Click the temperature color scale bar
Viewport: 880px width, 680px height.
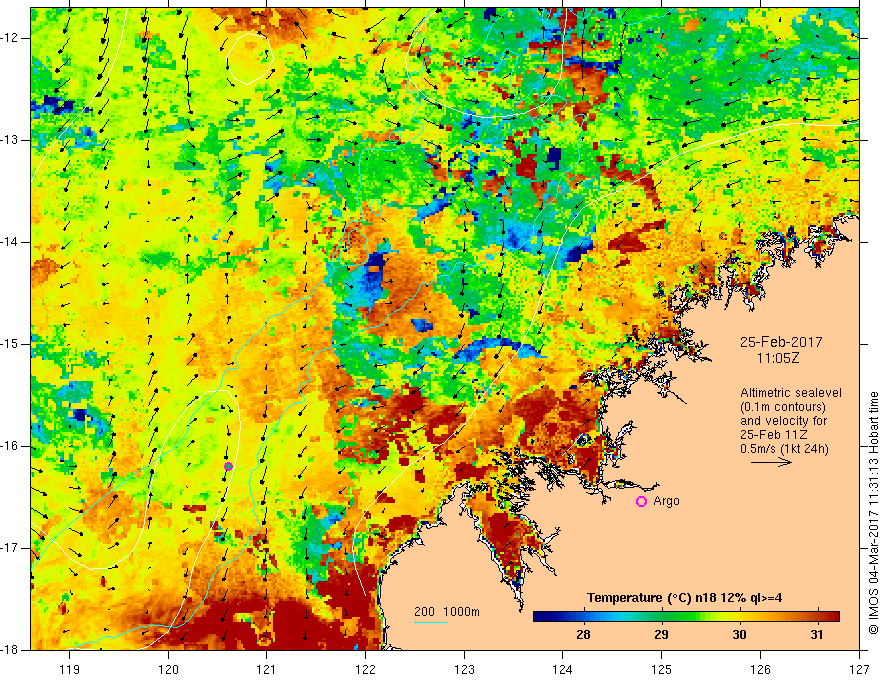tap(686, 616)
